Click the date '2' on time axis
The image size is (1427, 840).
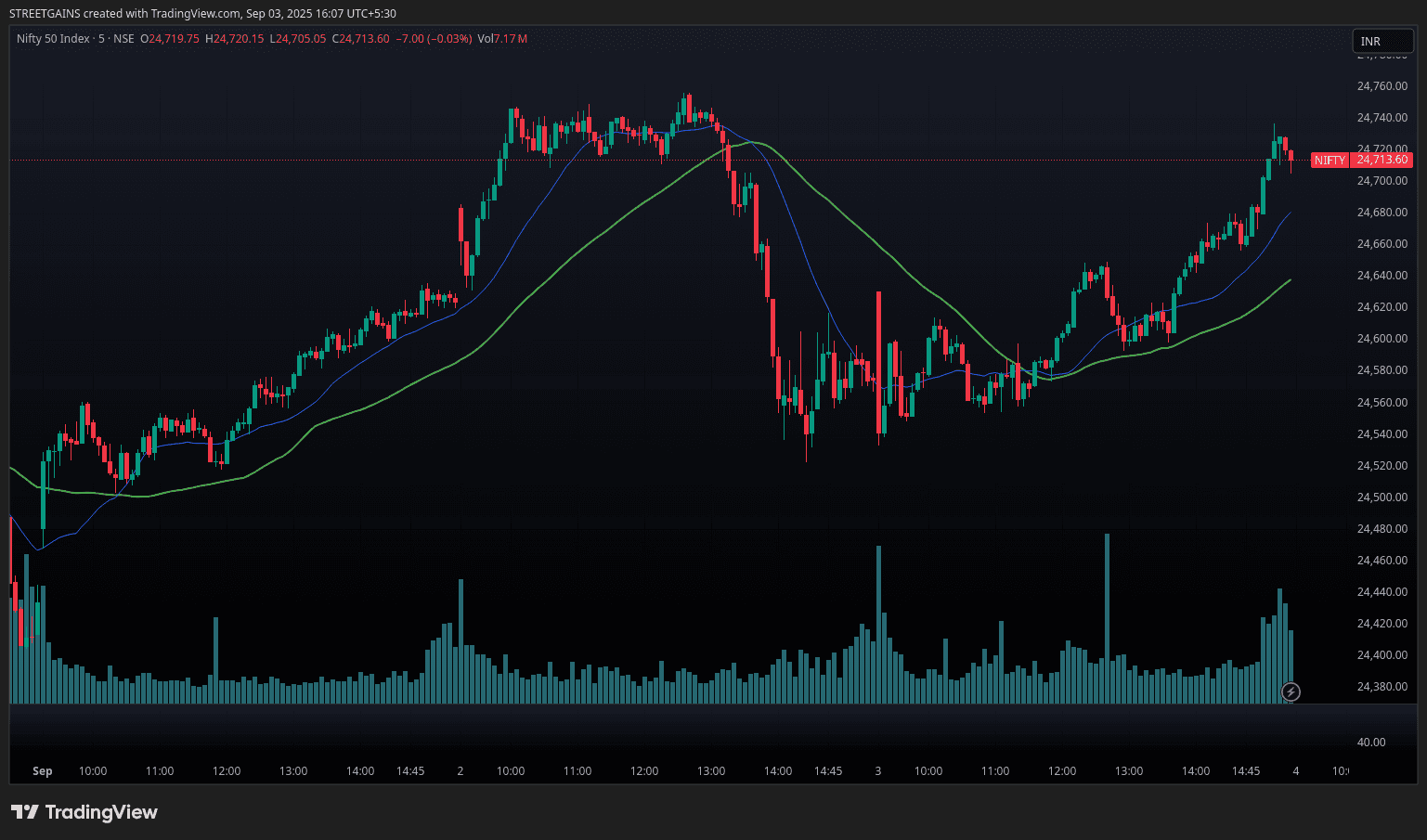click(x=460, y=771)
